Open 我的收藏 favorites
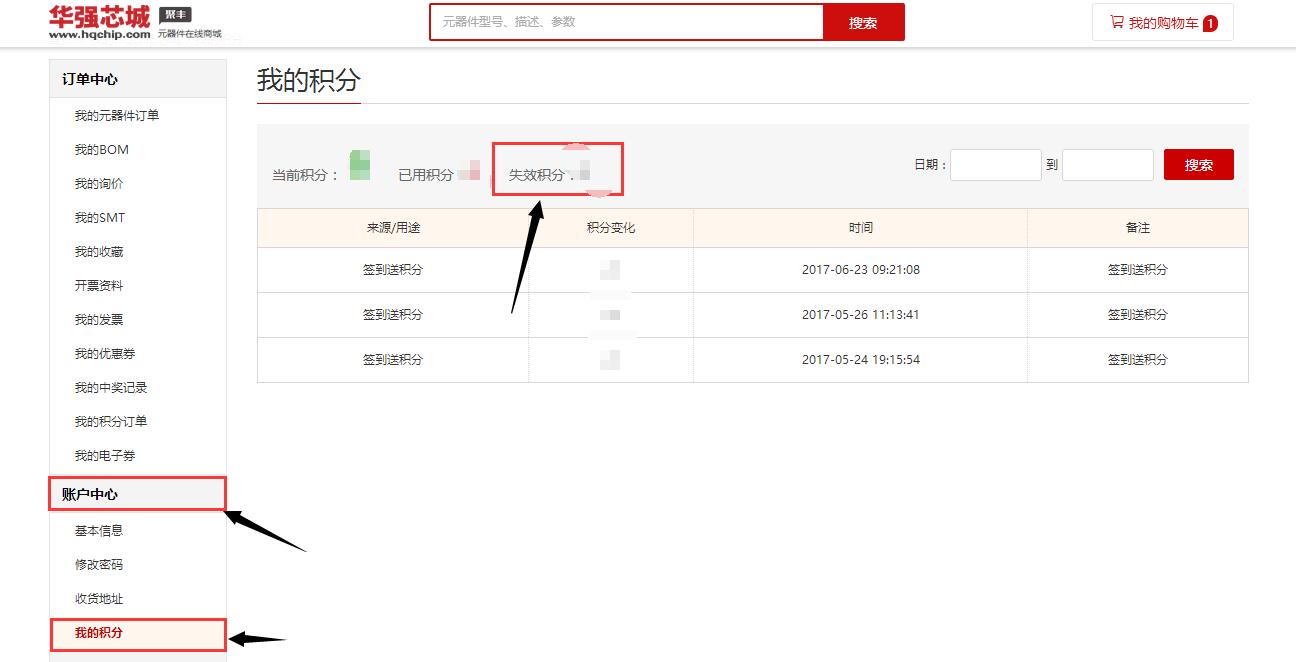Screen dimensions: 1296x662 tap(99, 252)
